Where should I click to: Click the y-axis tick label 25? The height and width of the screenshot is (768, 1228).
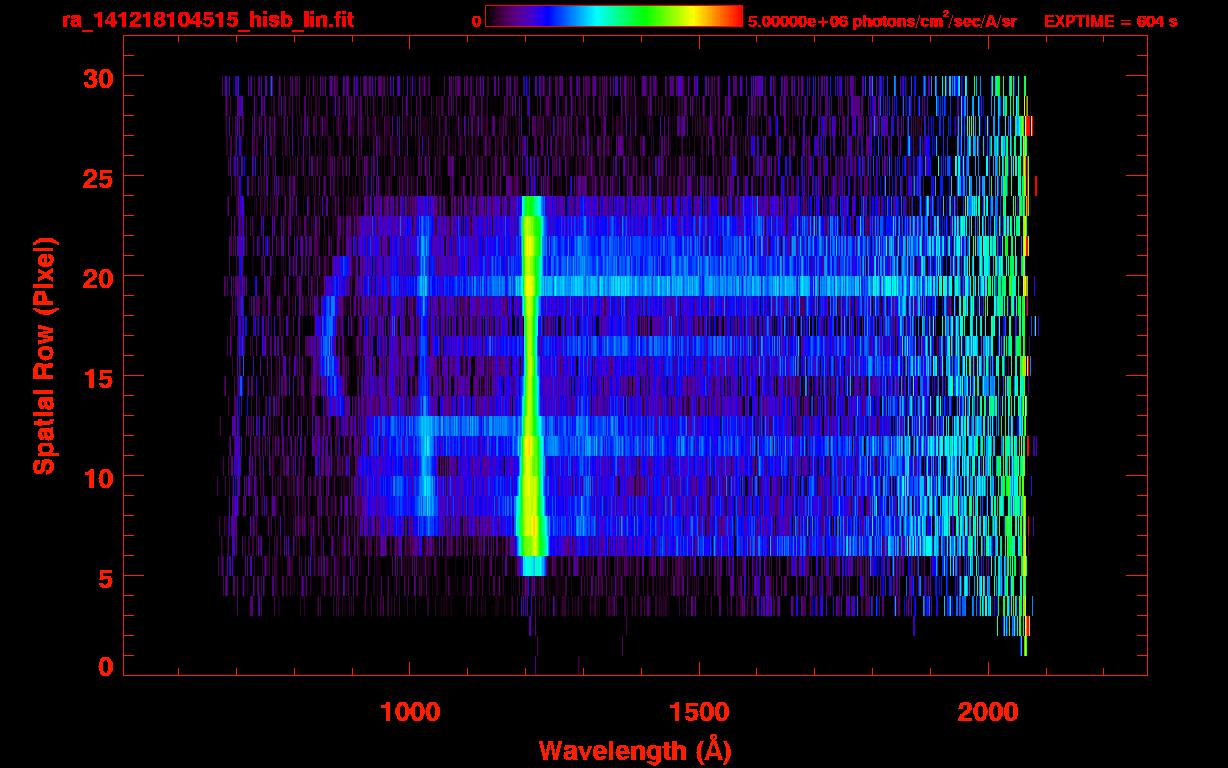(x=97, y=177)
